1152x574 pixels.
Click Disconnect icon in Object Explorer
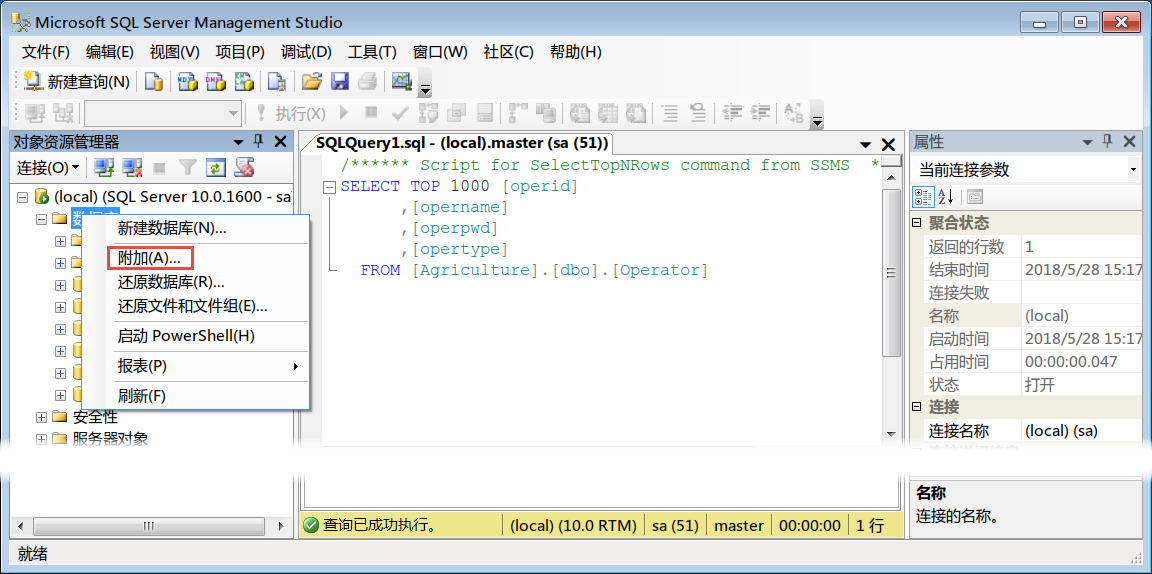pos(132,168)
